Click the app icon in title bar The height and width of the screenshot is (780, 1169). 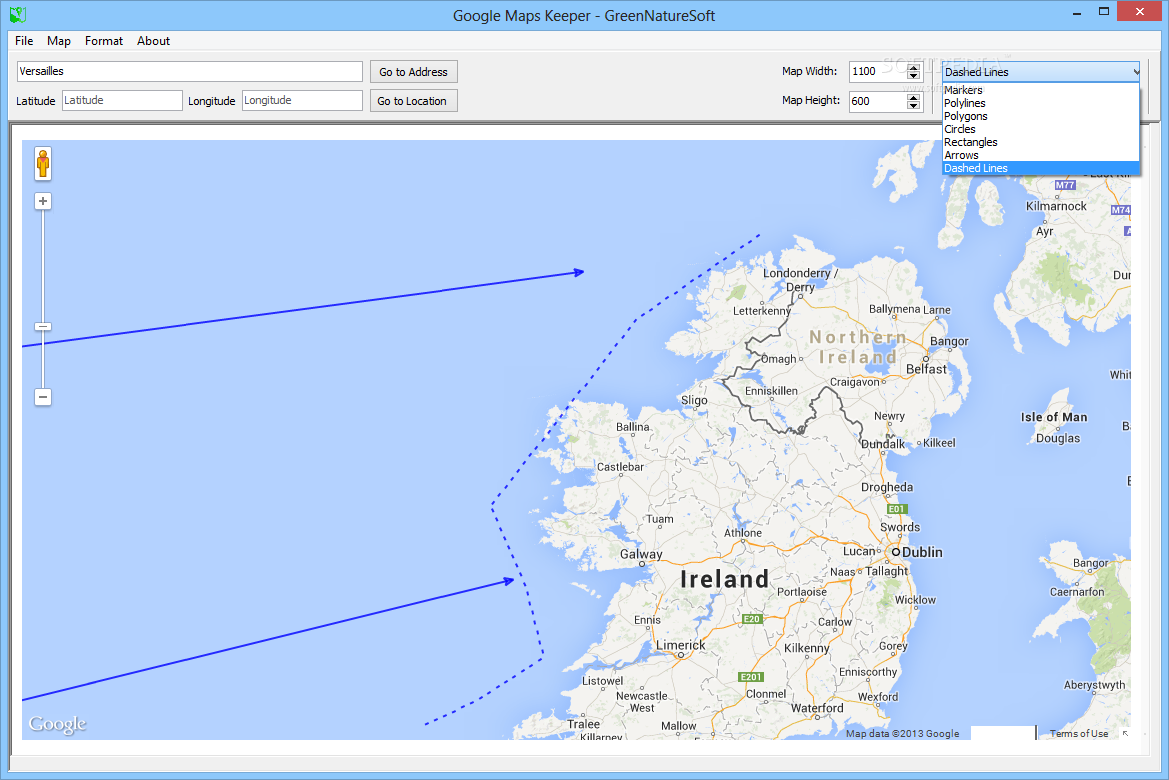(17, 14)
